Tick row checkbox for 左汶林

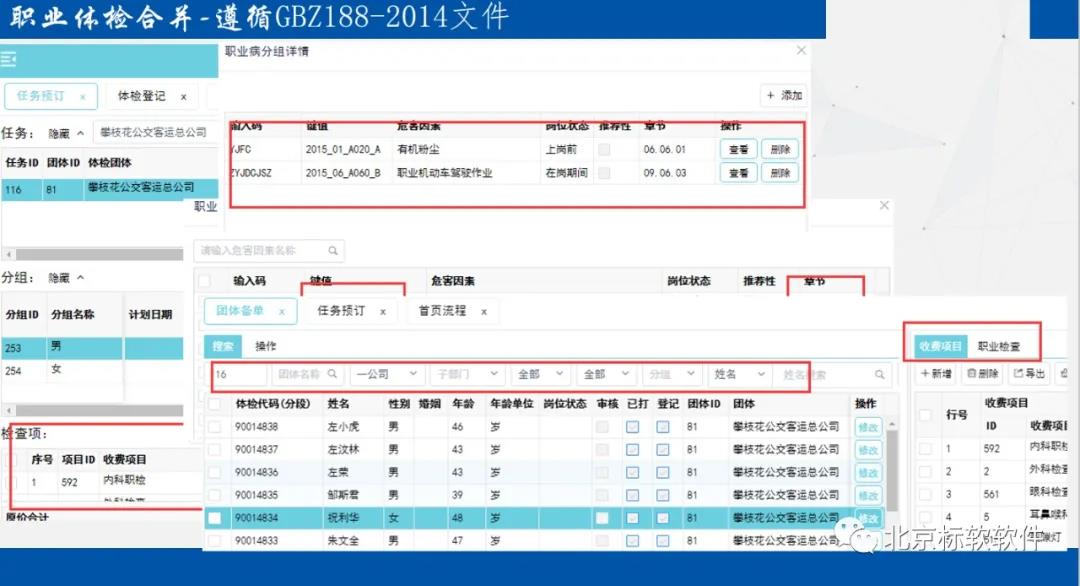[215, 450]
